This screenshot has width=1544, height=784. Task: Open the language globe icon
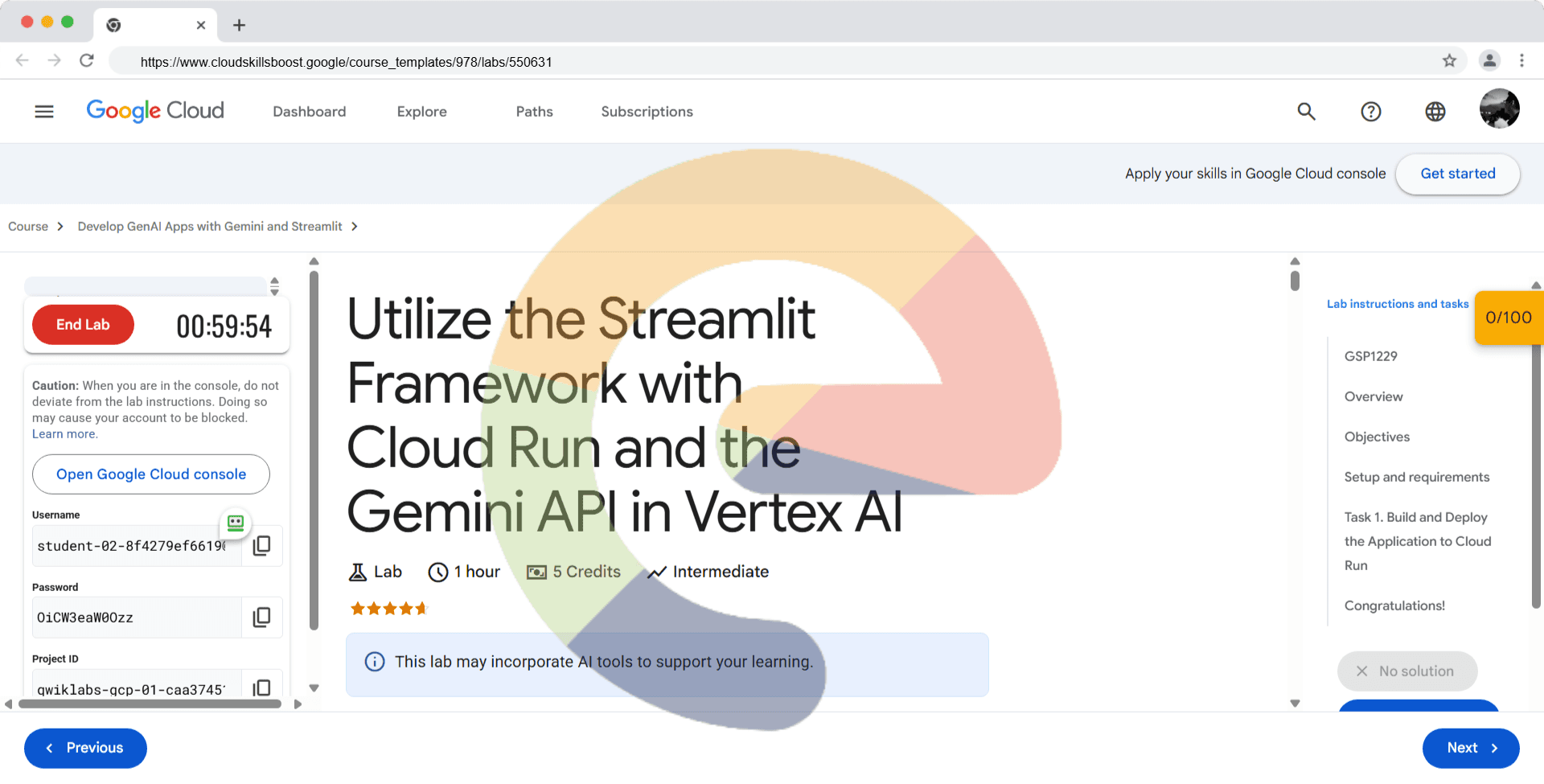(x=1435, y=112)
